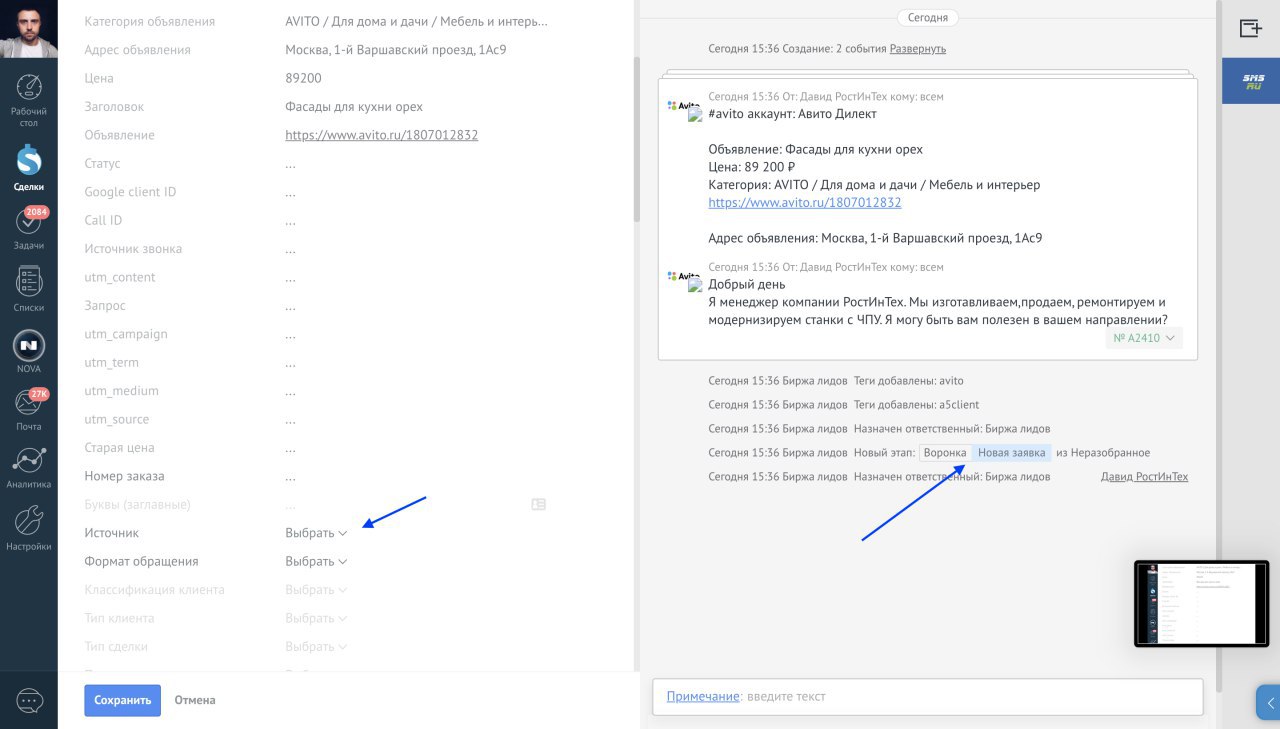The height and width of the screenshot is (729, 1280).
Task: Click the Цена value 89200
Action: click(x=304, y=78)
